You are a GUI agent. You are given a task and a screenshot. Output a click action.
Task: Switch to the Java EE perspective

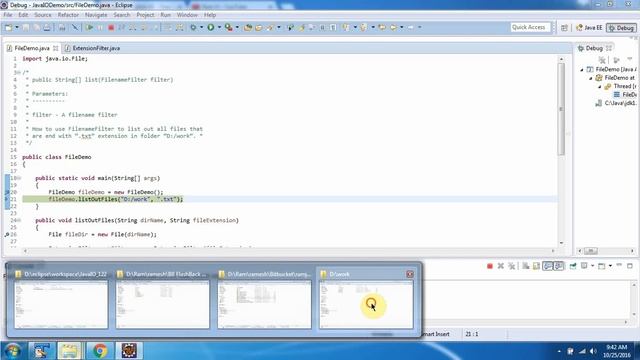pyautogui.click(x=589, y=28)
